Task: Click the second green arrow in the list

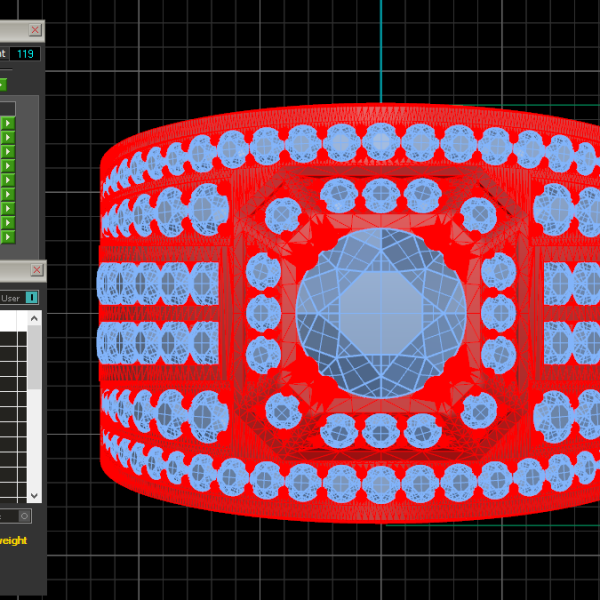Action: point(7,137)
